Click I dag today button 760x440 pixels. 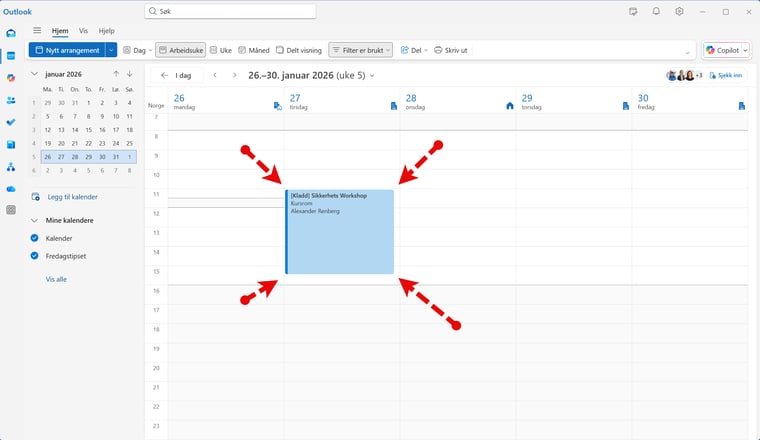pyautogui.click(x=176, y=75)
